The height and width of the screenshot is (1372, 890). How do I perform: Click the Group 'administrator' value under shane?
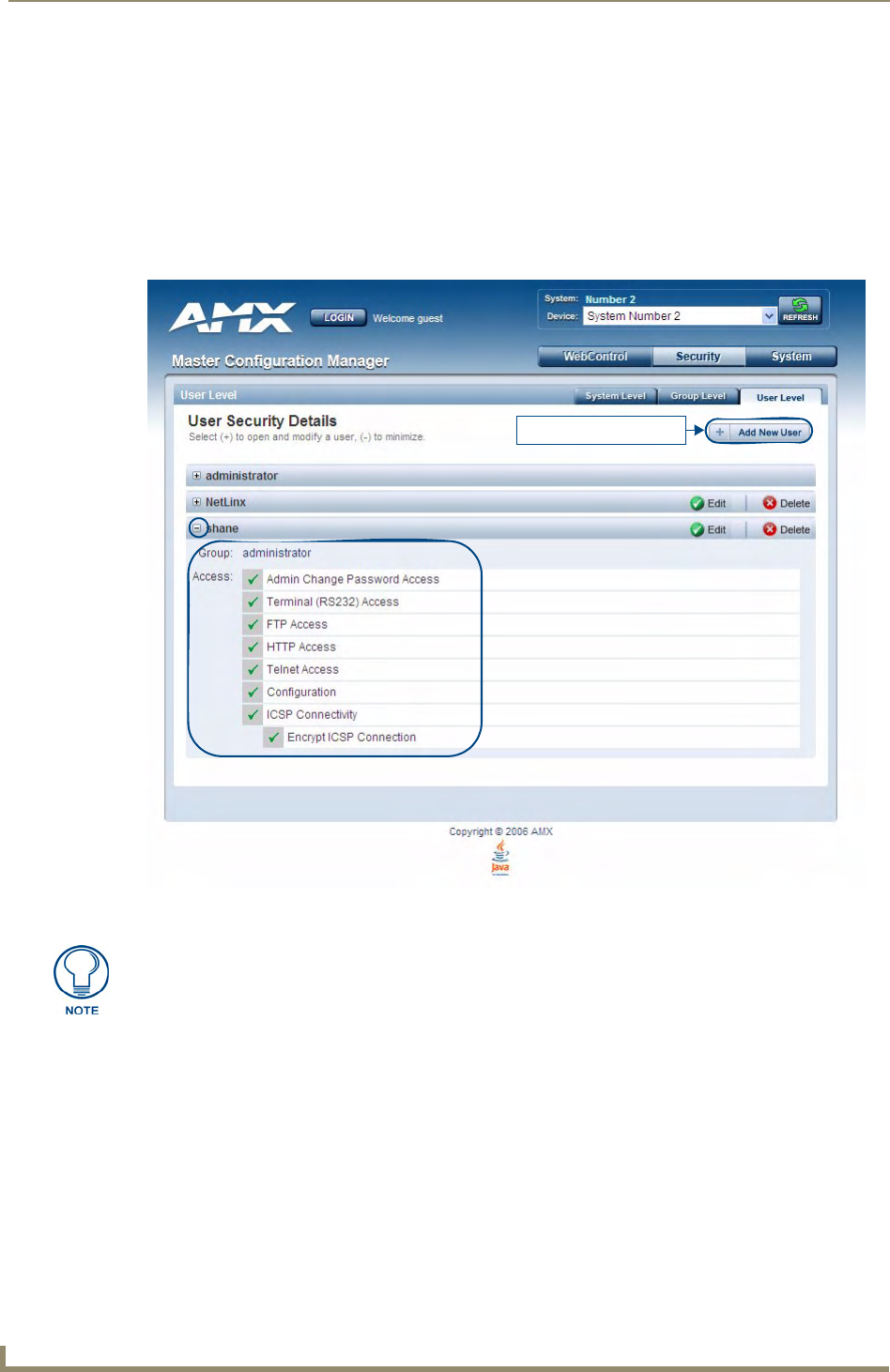276,553
